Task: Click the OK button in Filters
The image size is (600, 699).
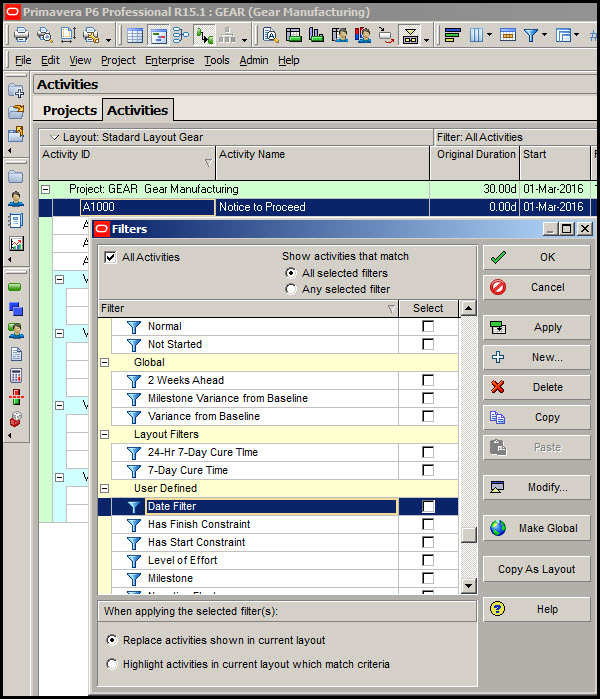Action: tap(537, 257)
